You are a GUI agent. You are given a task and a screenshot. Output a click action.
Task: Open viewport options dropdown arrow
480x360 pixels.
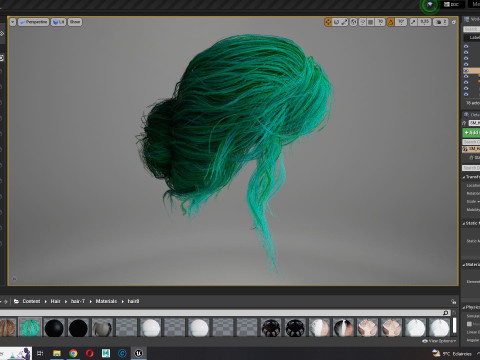coord(13,22)
